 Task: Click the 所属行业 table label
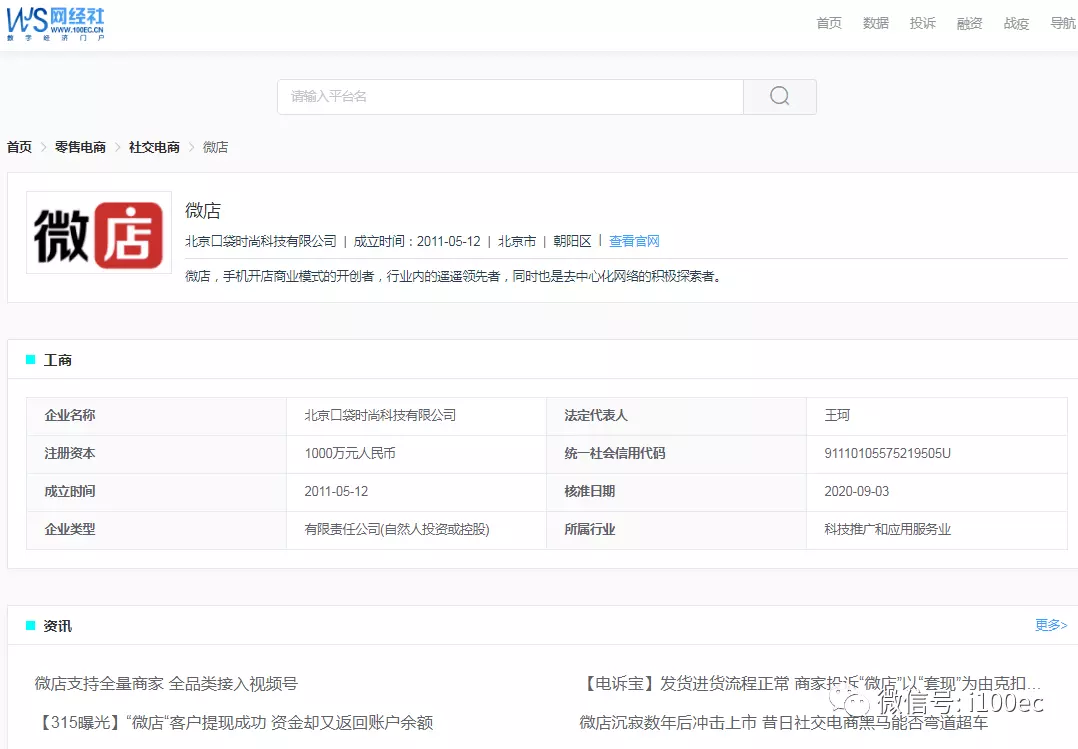(x=590, y=529)
